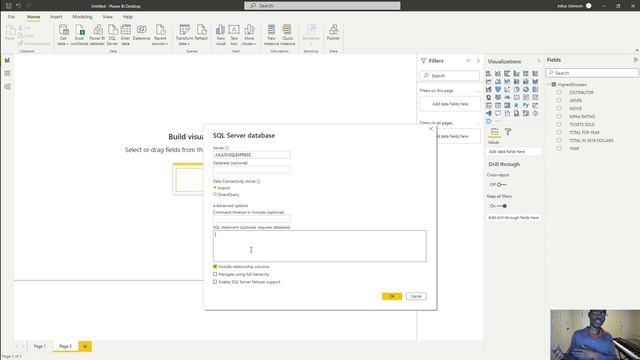The height and width of the screenshot is (360, 640).
Task: Click the SQL statement text area
Action: 320,246
